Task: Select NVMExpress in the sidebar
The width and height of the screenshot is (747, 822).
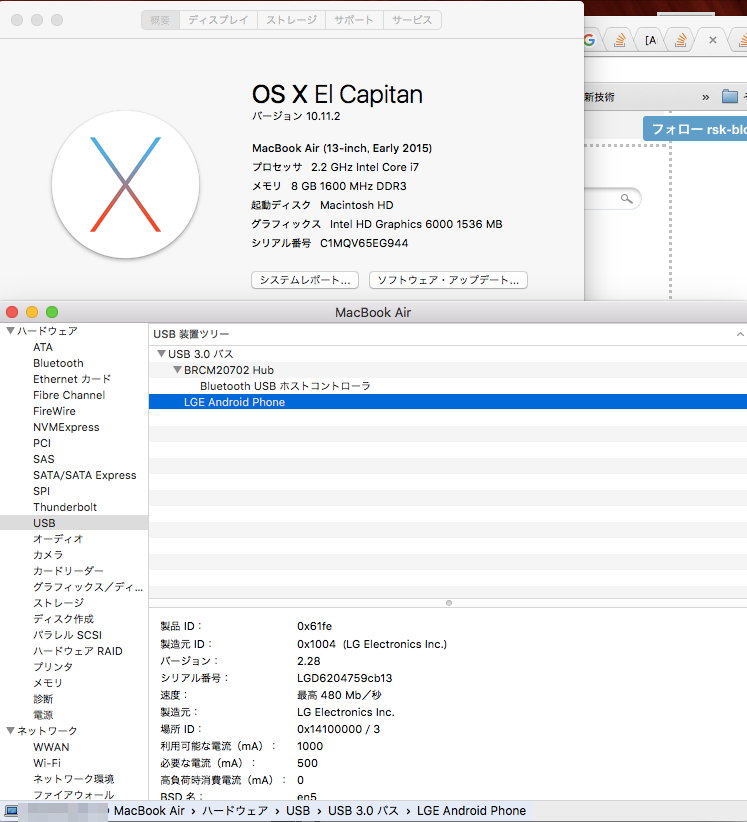Action: [x=66, y=427]
